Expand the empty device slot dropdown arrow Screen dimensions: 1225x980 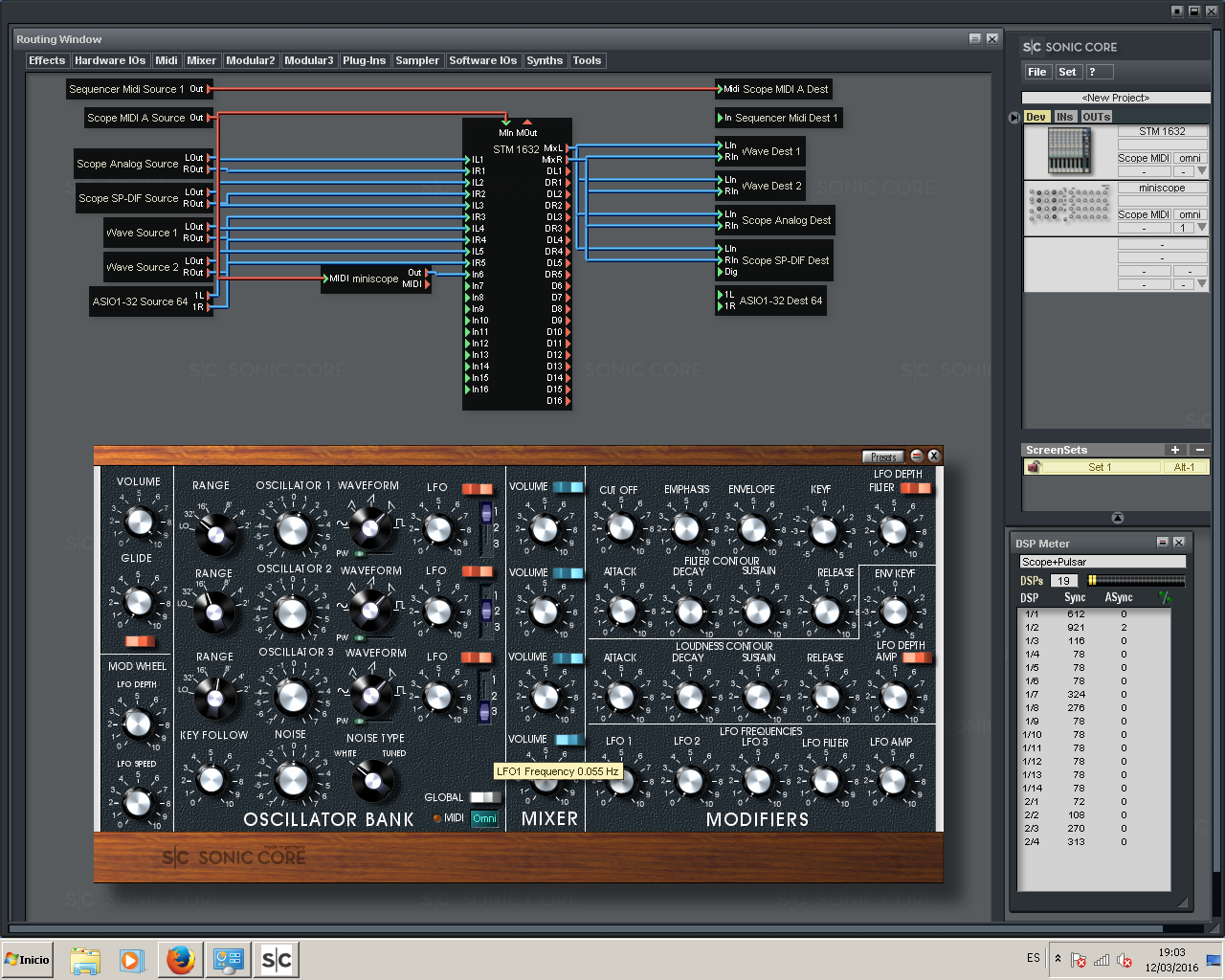click(x=1202, y=284)
